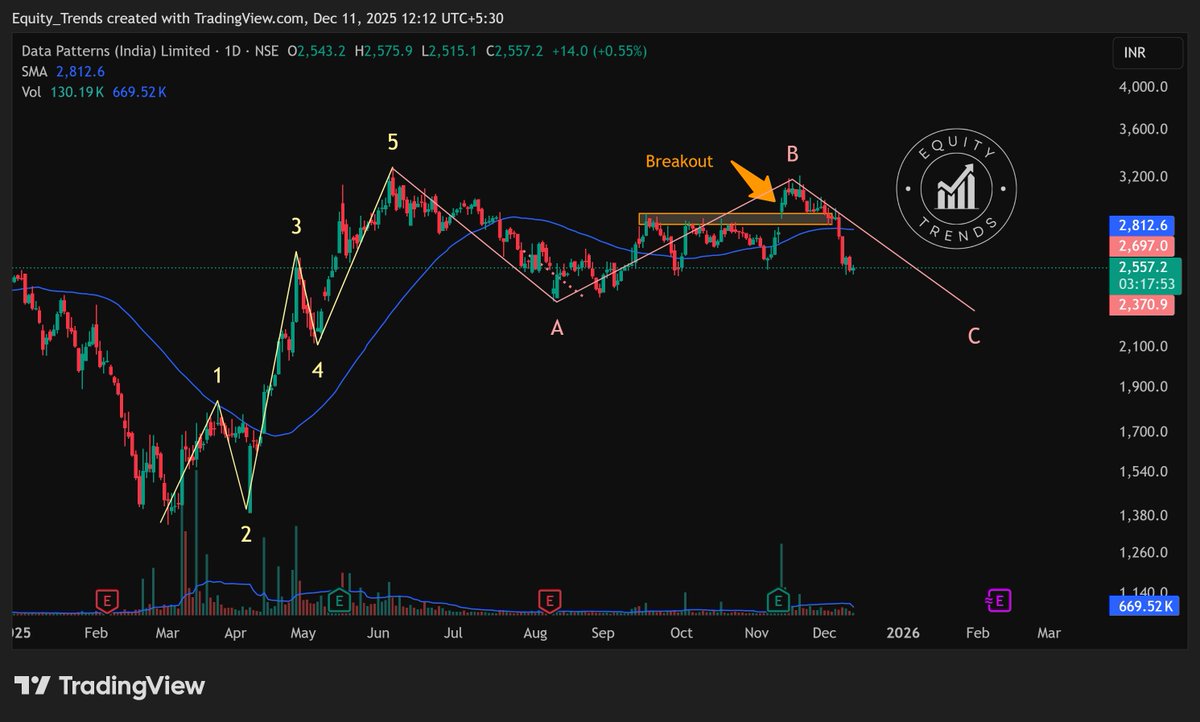Open the purple upcoming earnings E marker
Screen dimensions: 1200x722
coord(1000,600)
